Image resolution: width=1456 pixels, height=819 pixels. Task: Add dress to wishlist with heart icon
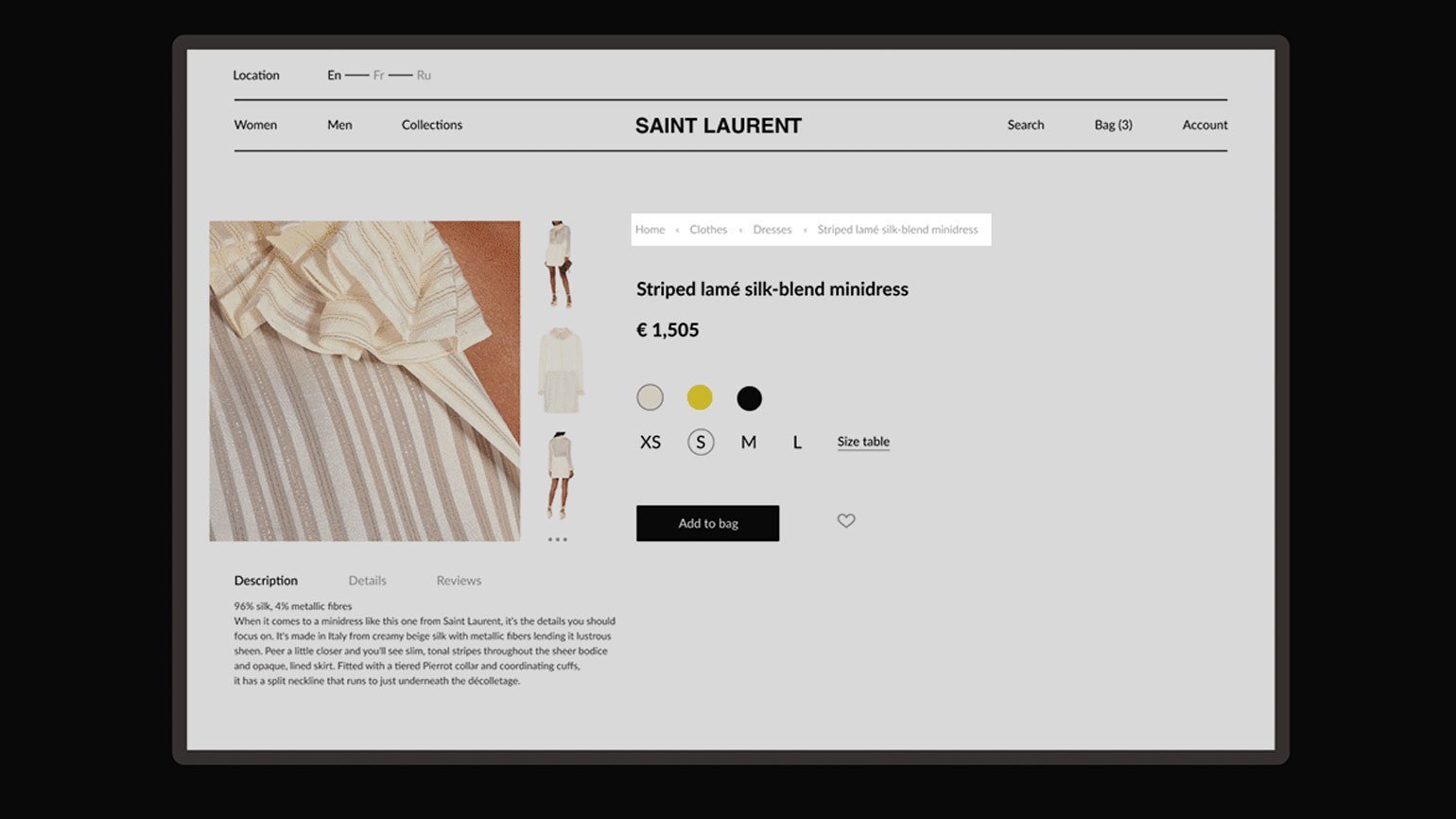click(846, 520)
